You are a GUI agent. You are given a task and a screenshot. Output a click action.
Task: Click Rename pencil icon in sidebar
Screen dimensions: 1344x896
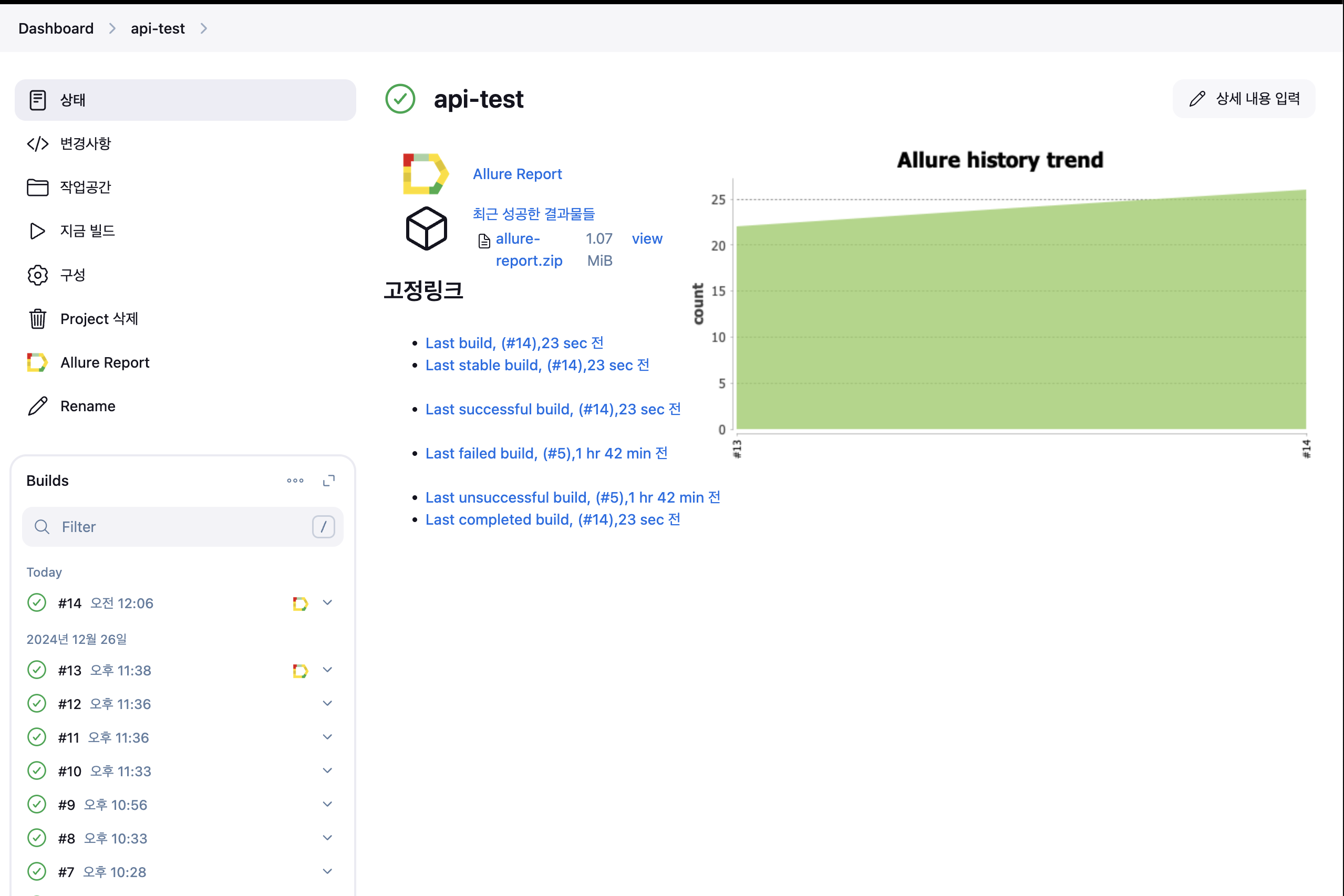pos(38,407)
